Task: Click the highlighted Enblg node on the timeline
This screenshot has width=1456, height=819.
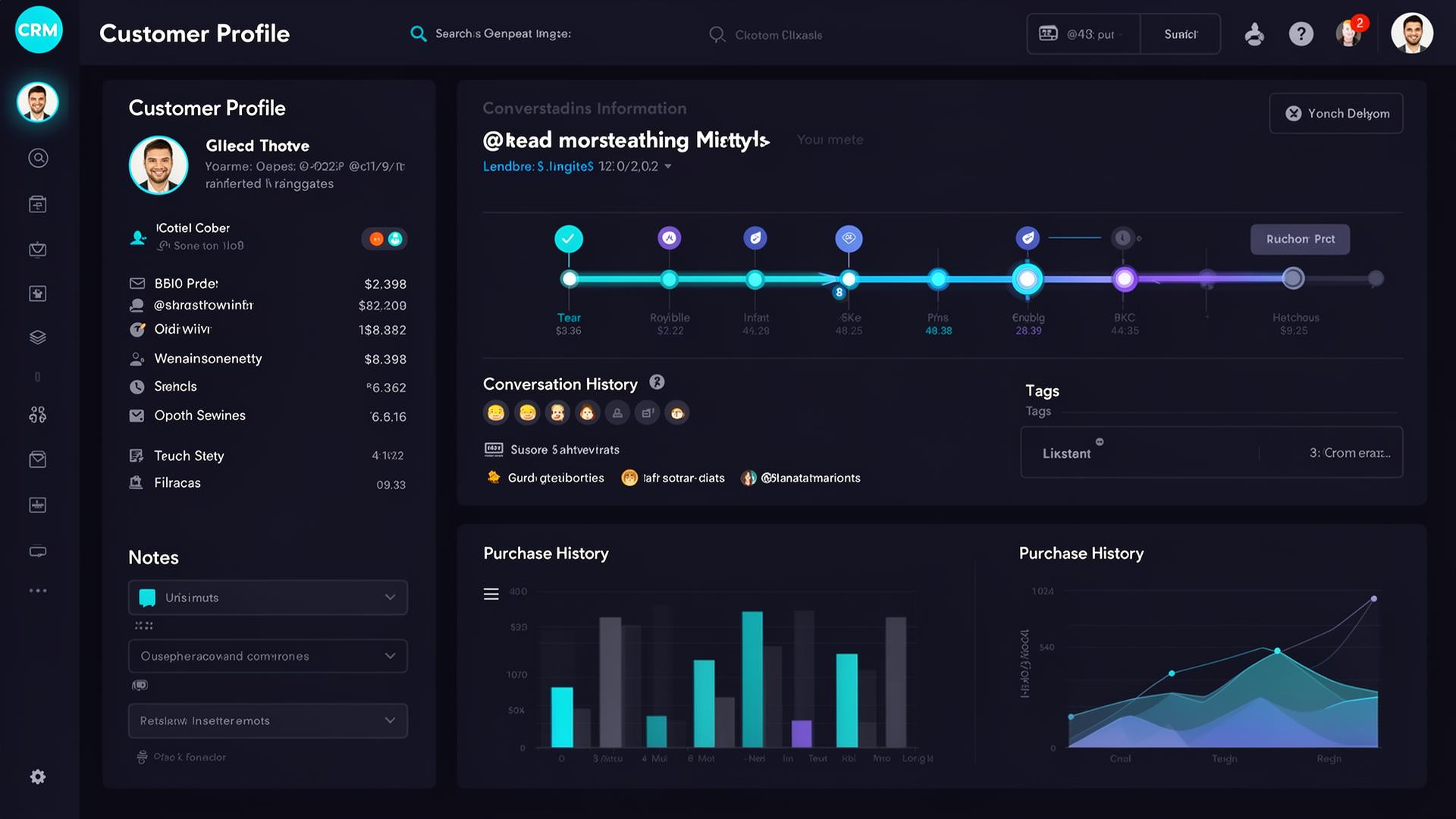Action: [1028, 278]
